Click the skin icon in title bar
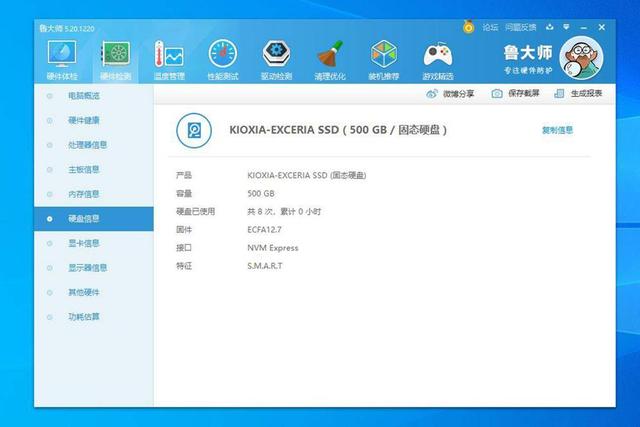 coord(550,27)
